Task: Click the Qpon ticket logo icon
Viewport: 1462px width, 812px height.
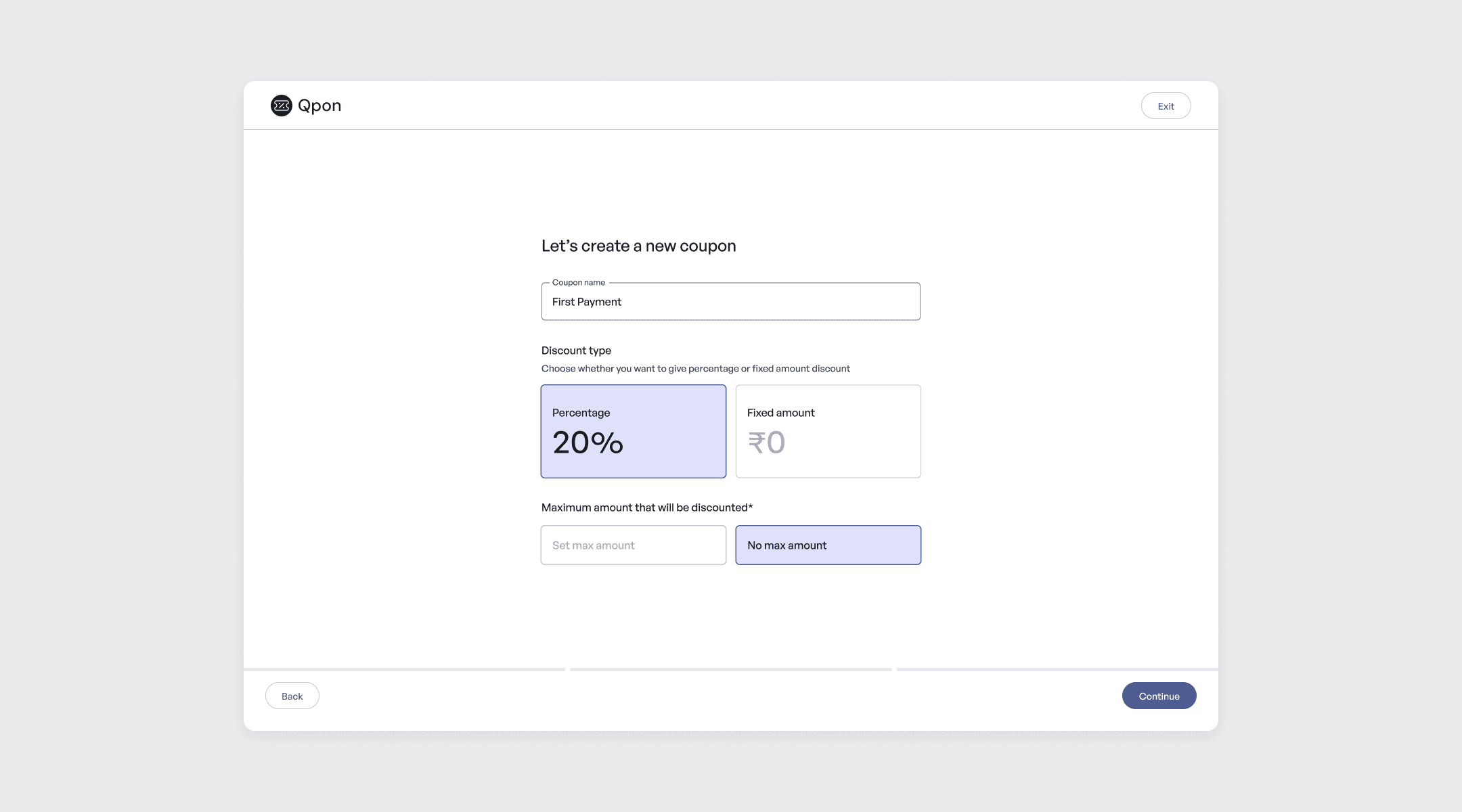Action: [281, 106]
